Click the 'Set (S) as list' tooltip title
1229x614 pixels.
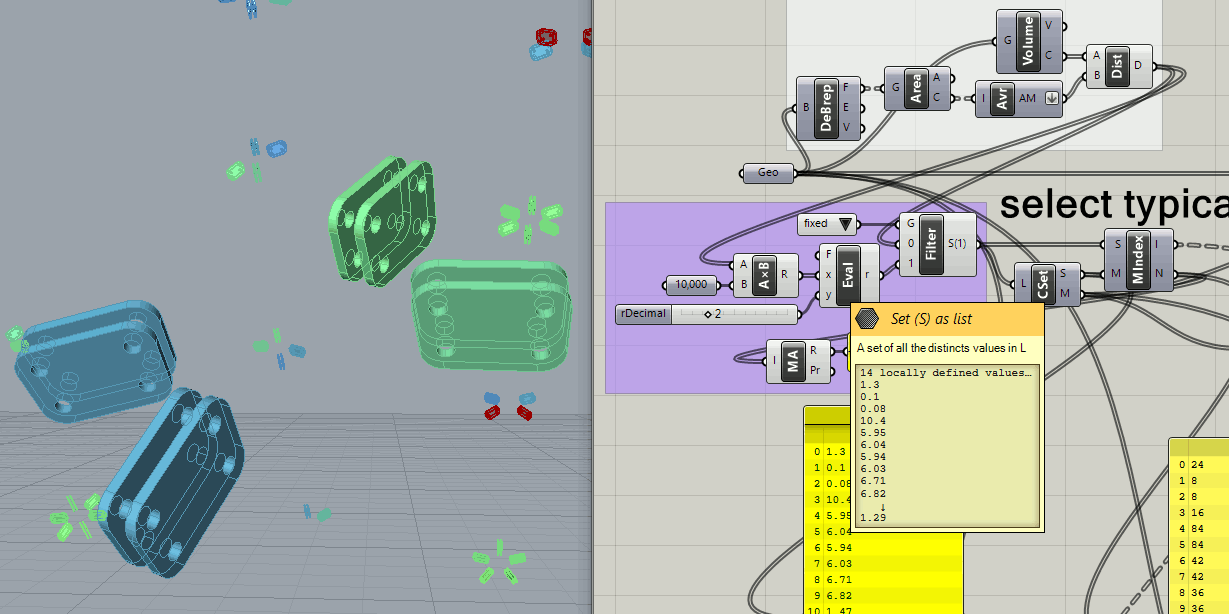931,319
